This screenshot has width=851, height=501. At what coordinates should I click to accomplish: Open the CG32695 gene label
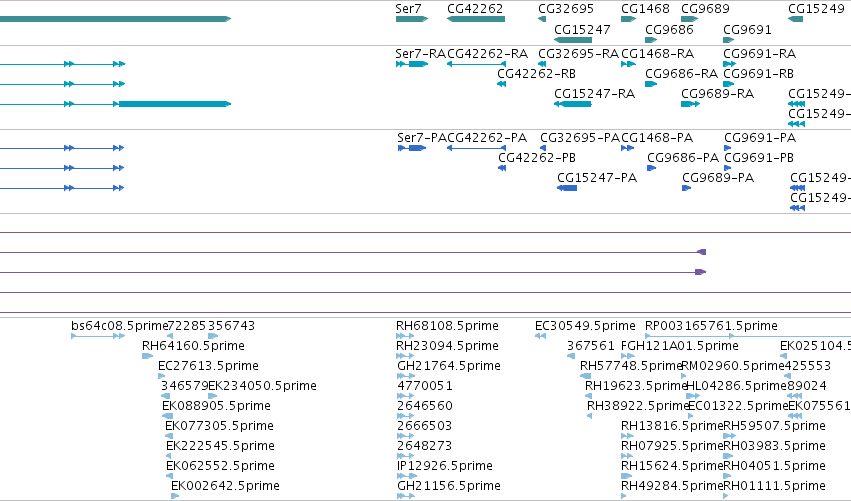pos(566,9)
